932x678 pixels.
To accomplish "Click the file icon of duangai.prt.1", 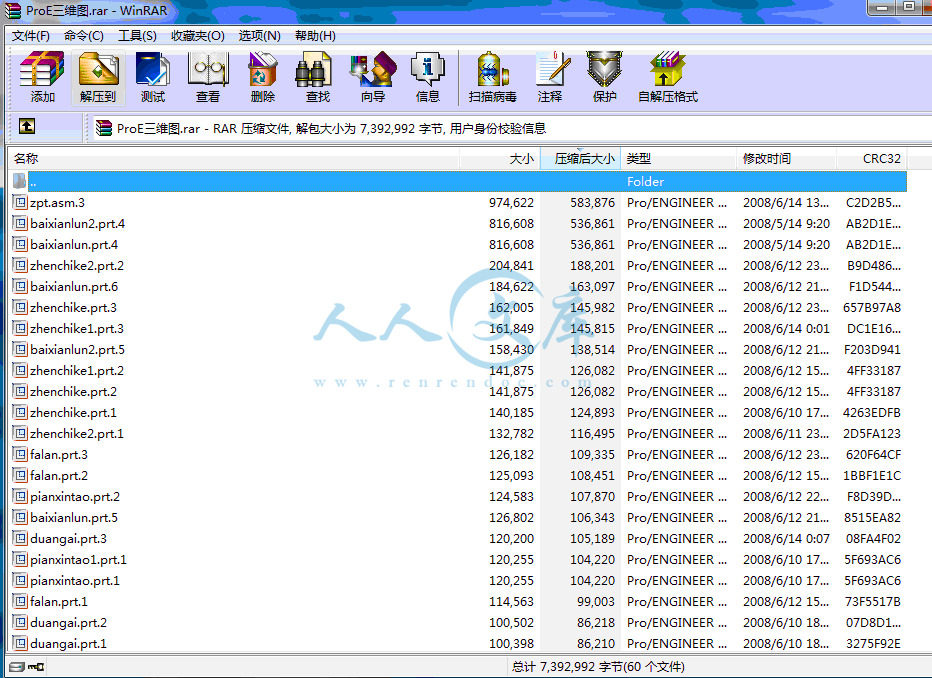I will (x=20, y=644).
